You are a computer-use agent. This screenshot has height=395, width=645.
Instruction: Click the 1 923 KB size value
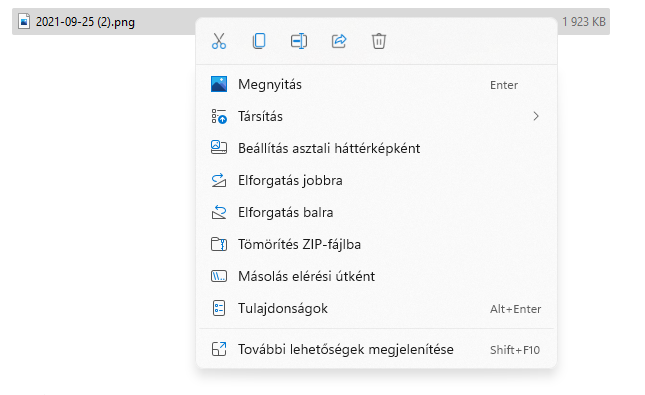584,21
